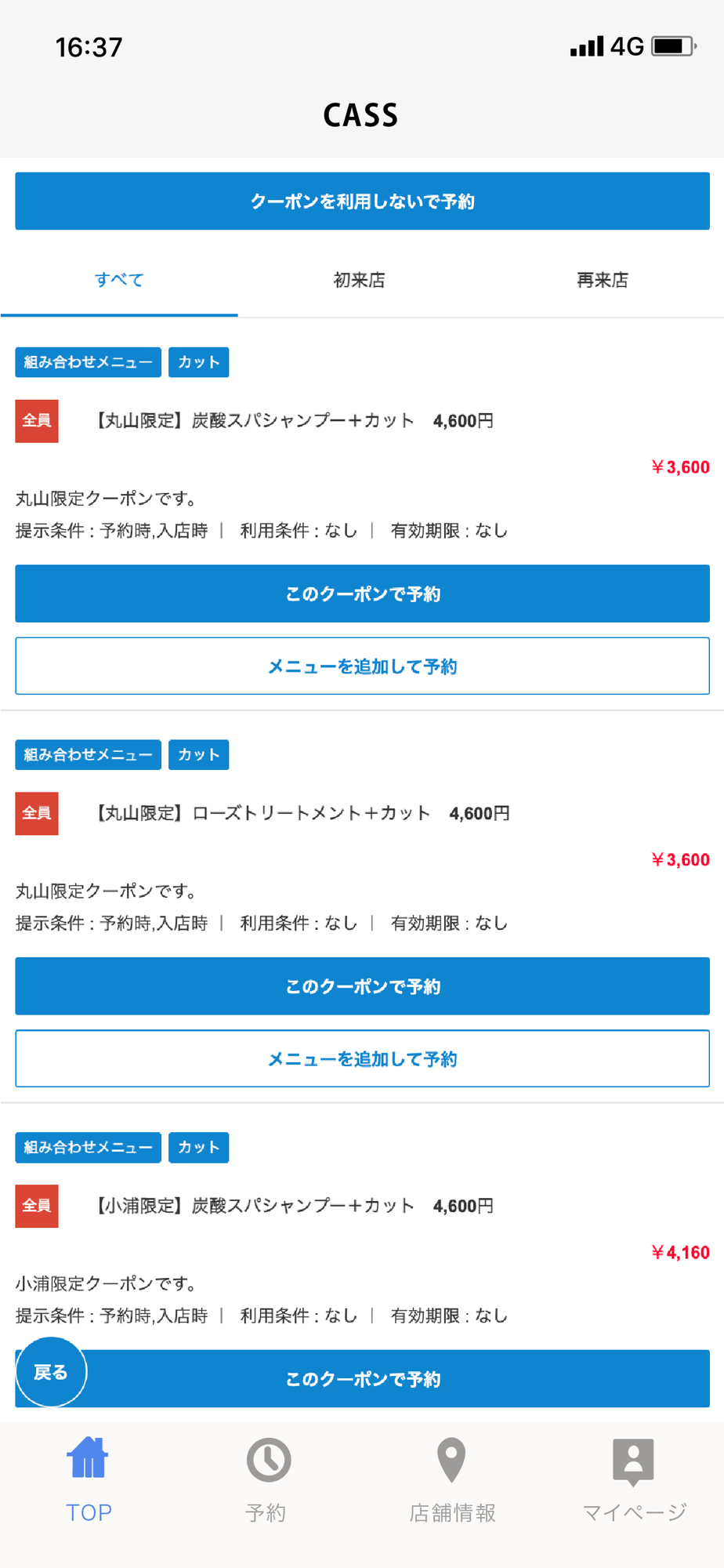The image size is (724, 1568).
Task: Tap the signal strength bars
Action: click(587, 46)
